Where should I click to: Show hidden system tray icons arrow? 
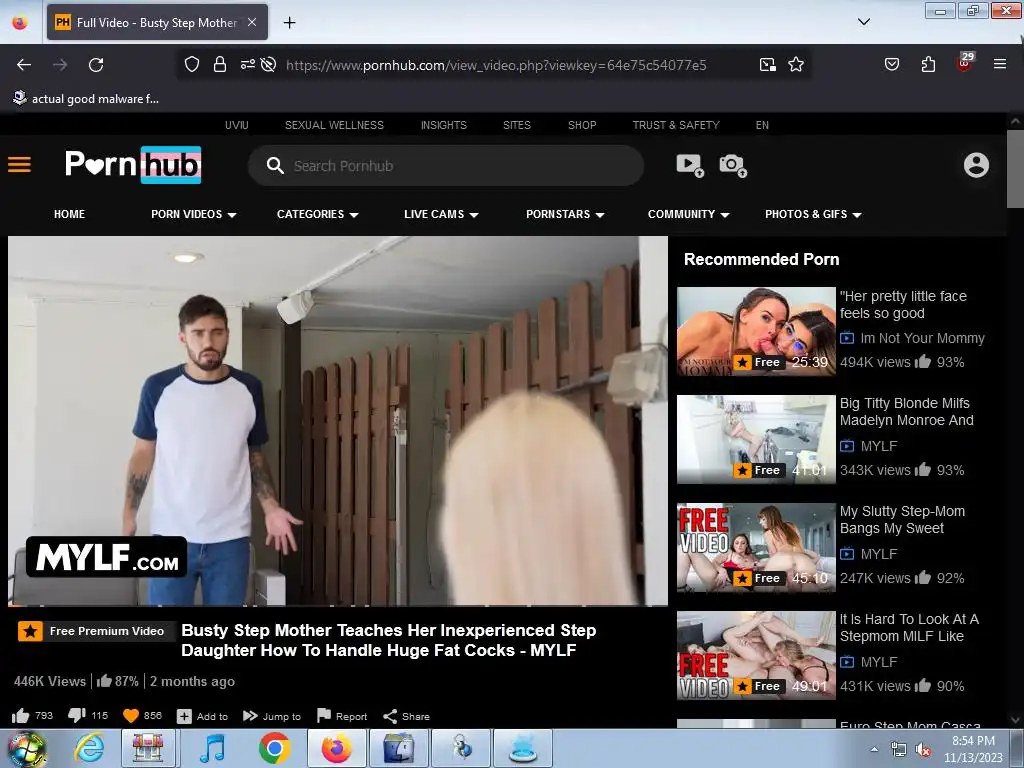point(874,750)
